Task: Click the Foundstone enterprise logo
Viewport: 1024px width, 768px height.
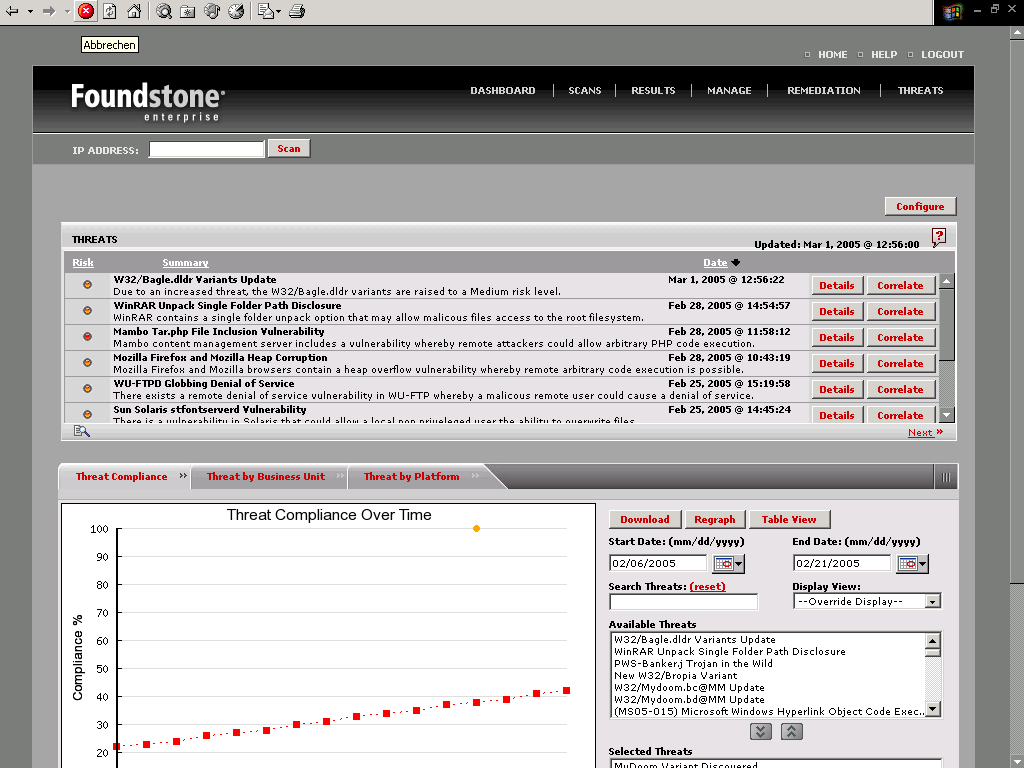Action: coord(148,102)
